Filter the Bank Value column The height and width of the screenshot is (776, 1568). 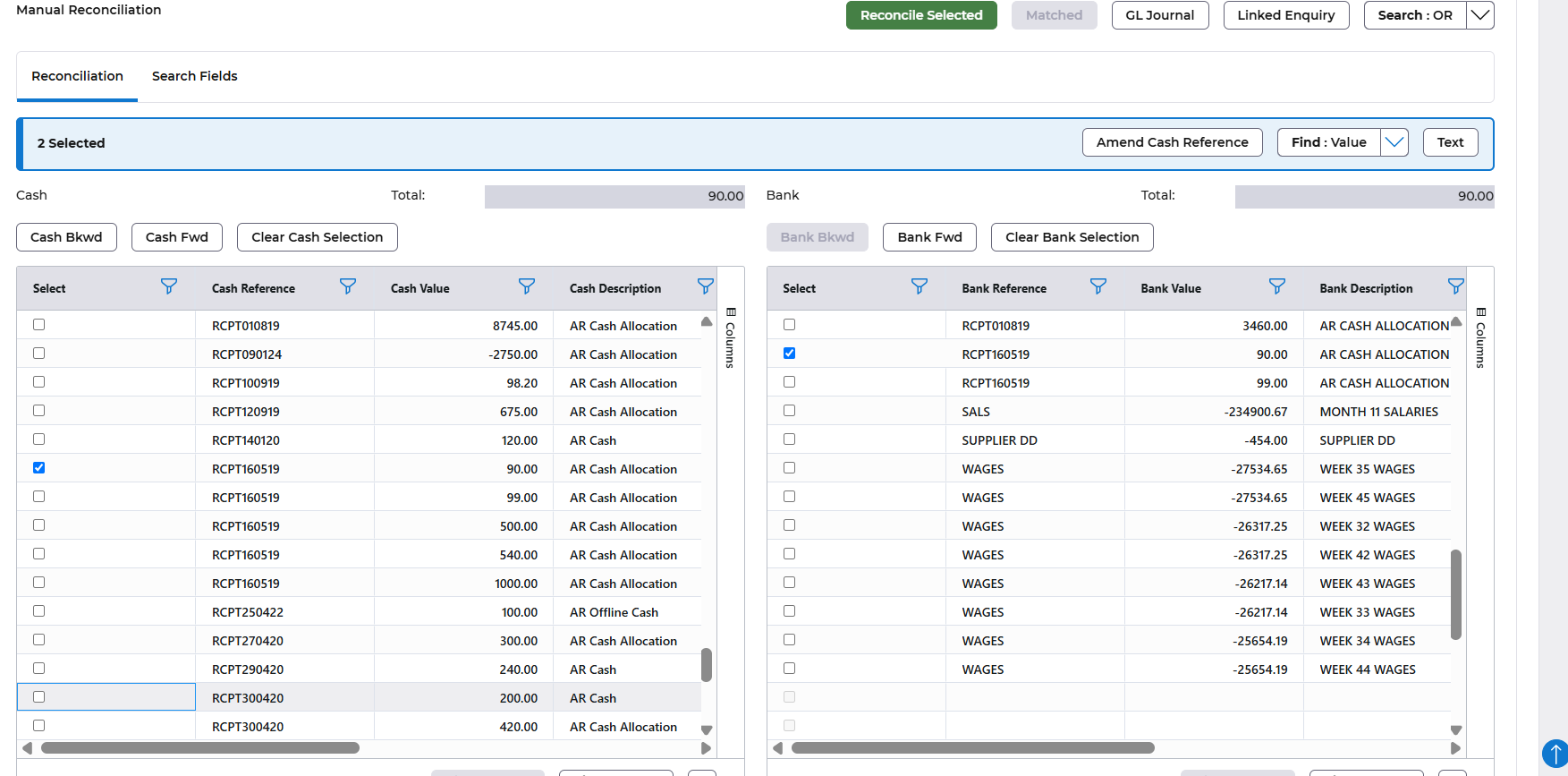click(x=1276, y=286)
